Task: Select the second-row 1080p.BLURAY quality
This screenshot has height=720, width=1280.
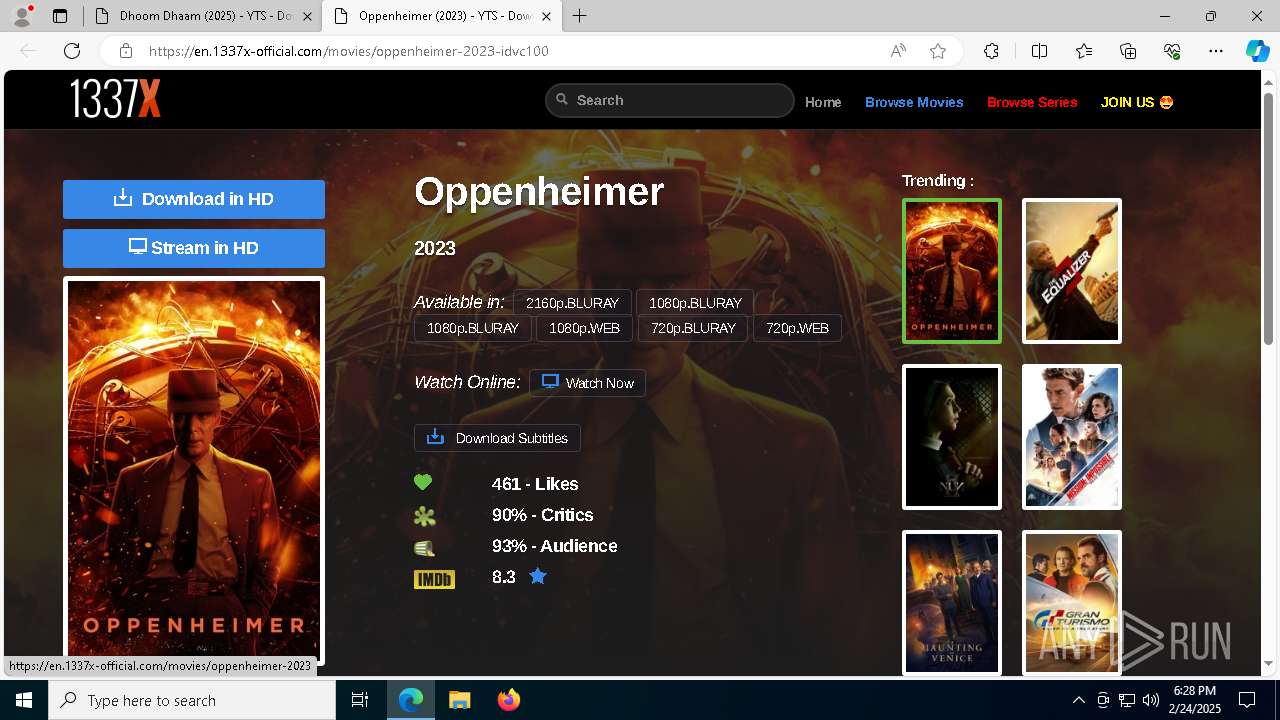Action: [x=473, y=328]
